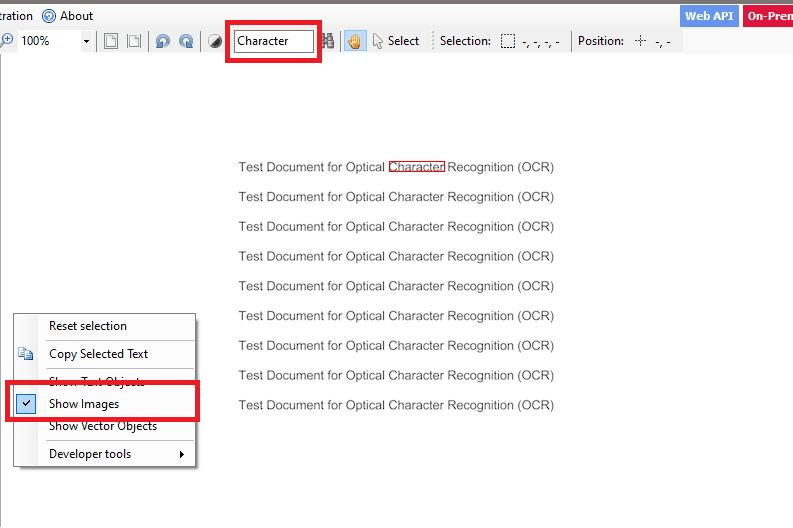Image resolution: width=793 pixels, height=528 pixels.
Task: Click the Web API button
Action: pyautogui.click(x=709, y=16)
